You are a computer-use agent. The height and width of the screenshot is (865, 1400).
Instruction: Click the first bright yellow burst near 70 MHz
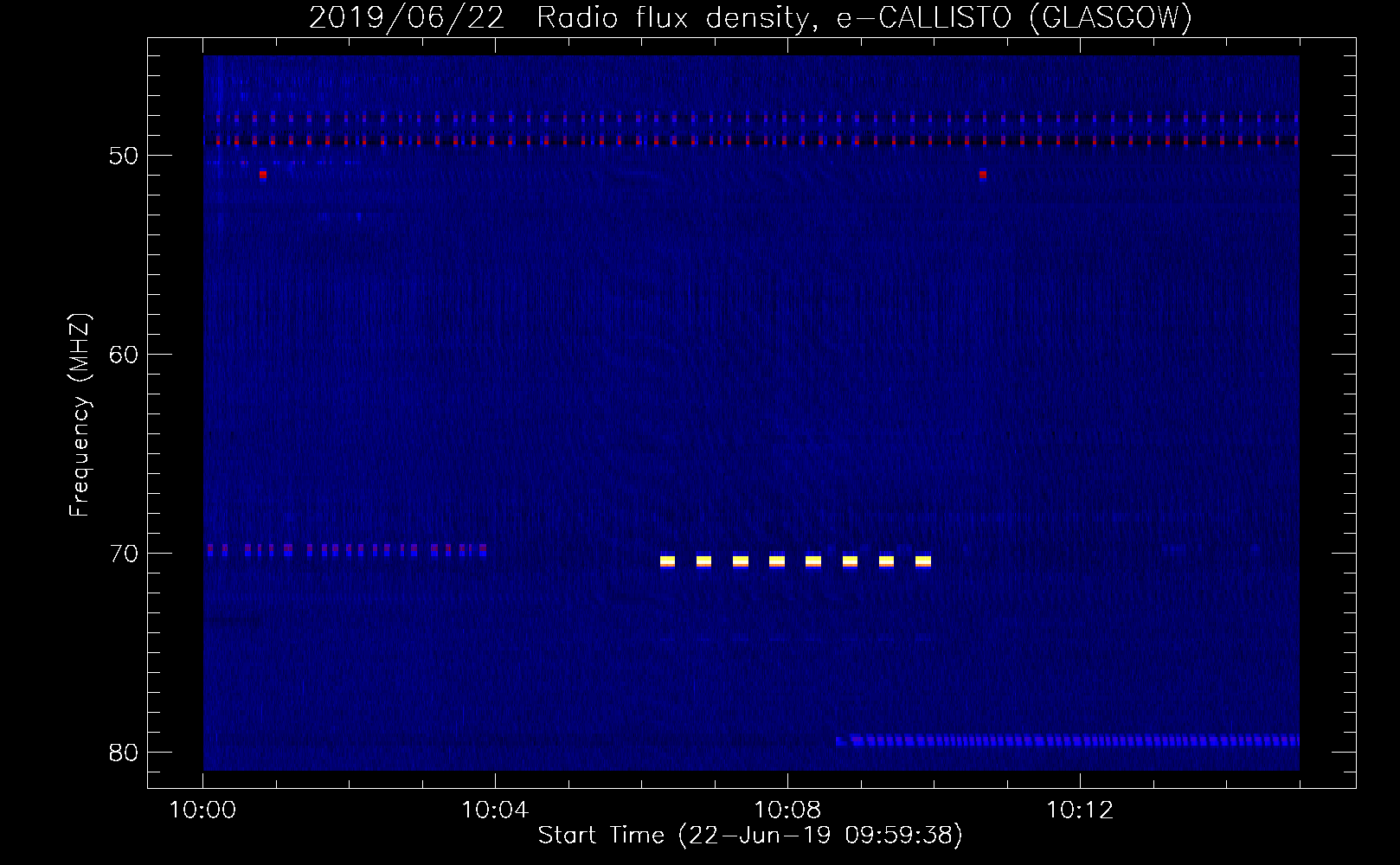tap(667, 561)
